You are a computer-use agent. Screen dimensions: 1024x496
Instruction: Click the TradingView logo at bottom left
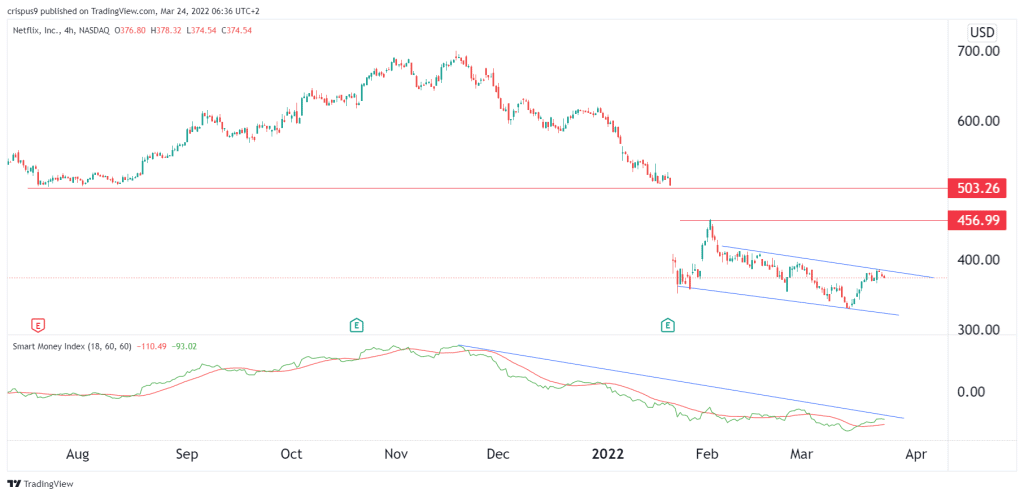pos(40,484)
